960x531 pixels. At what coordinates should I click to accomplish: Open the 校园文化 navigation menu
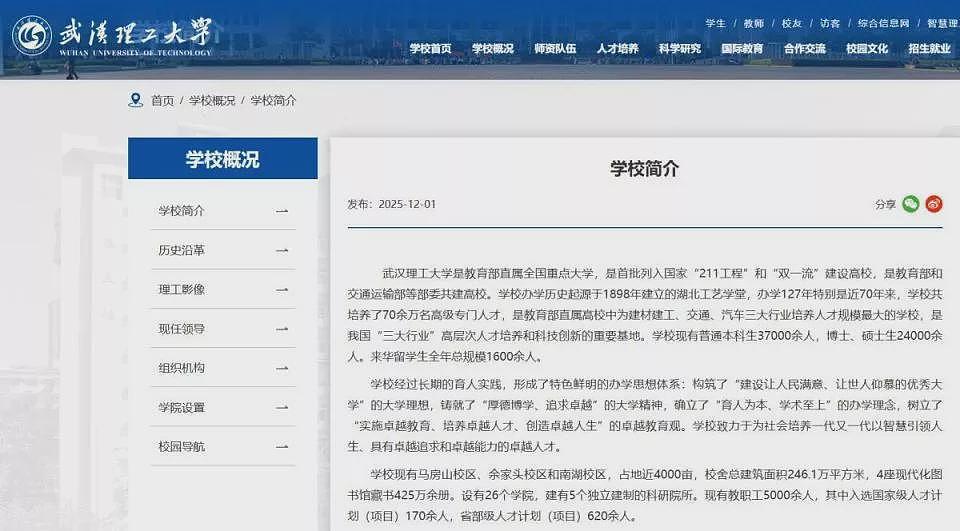pos(867,48)
